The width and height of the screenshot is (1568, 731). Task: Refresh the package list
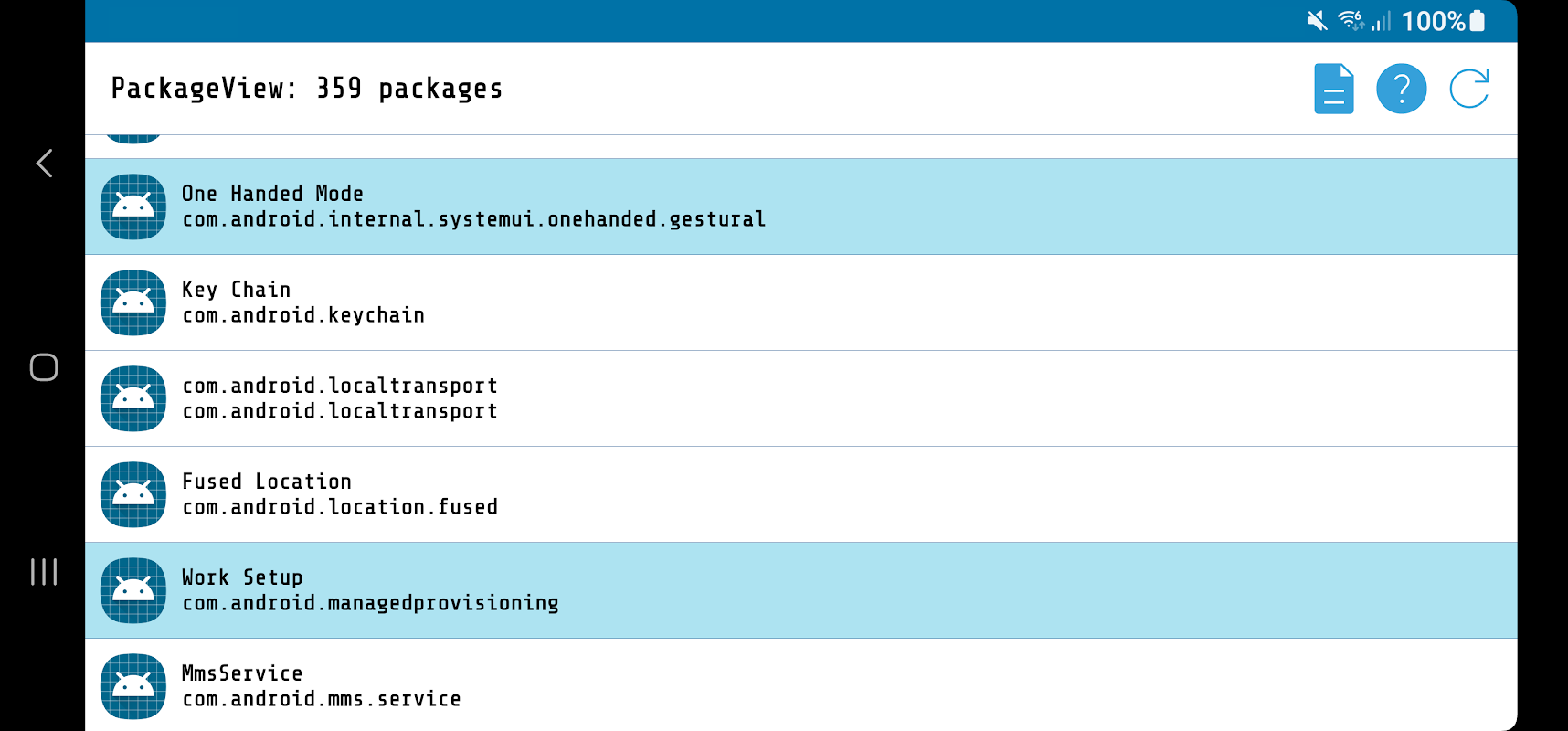[1468, 89]
